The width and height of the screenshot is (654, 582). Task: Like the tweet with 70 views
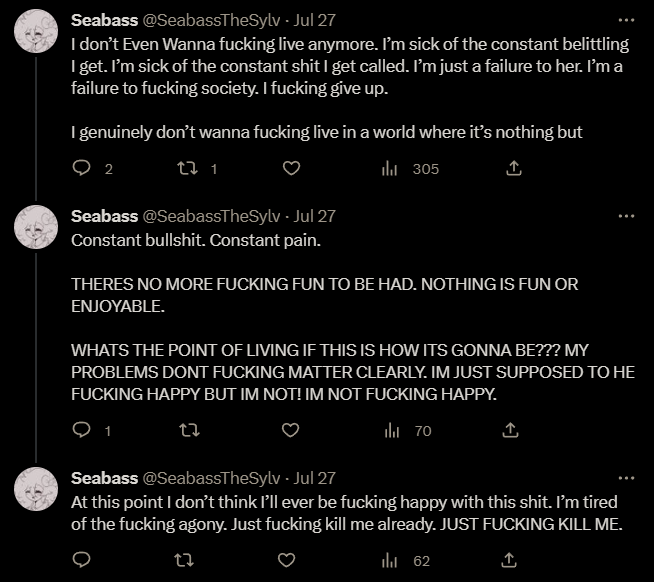coord(290,431)
